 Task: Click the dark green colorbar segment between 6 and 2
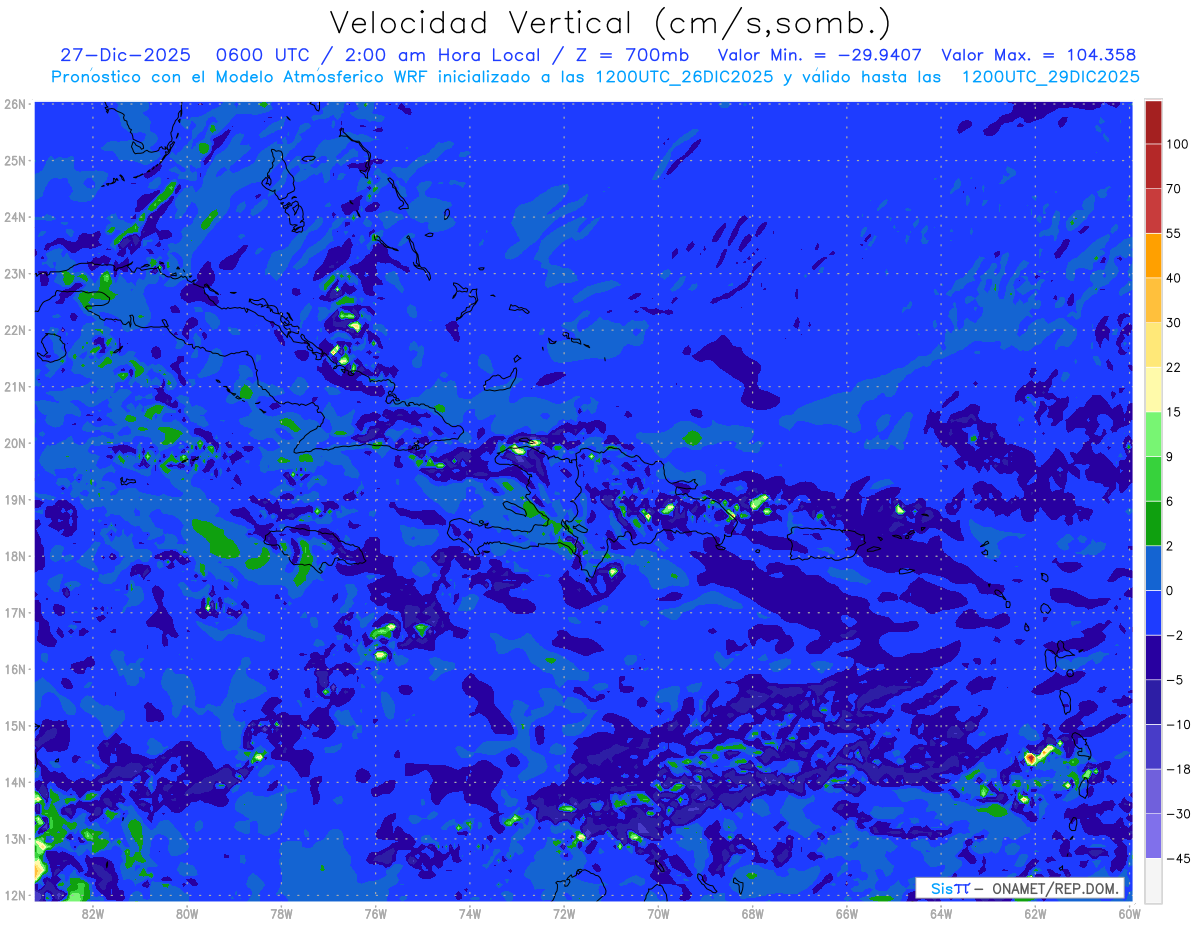[x=1153, y=524]
